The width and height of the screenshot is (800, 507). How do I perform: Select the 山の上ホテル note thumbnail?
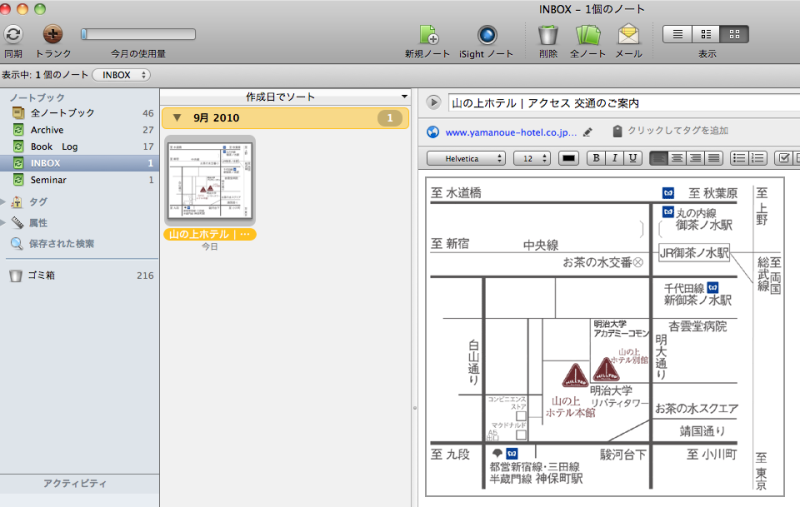pyautogui.click(x=210, y=182)
